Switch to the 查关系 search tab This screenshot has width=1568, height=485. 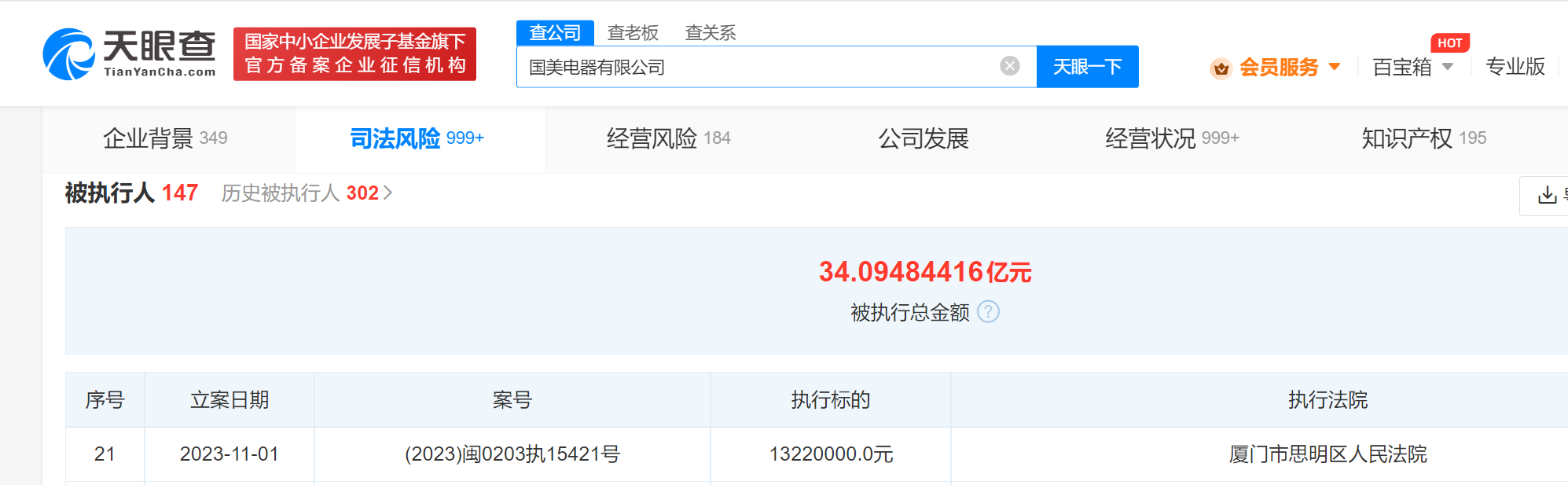(711, 32)
